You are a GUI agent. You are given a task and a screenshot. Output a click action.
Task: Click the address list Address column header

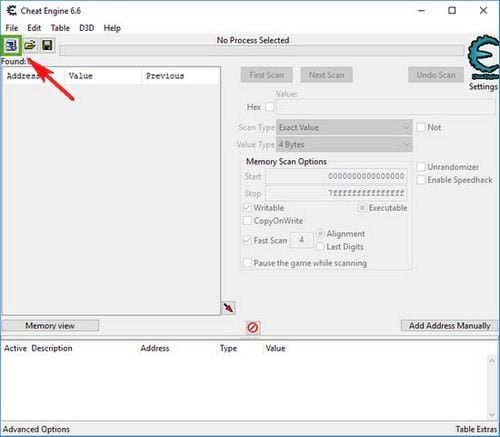155,348
